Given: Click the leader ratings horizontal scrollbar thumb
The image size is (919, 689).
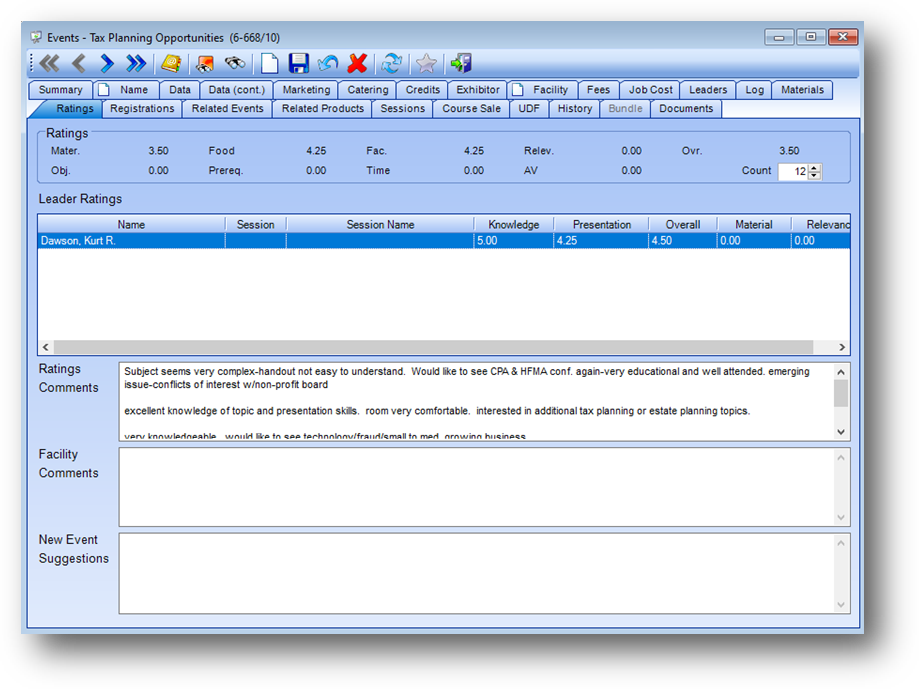Looking at the screenshot, I should tap(433, 347).
